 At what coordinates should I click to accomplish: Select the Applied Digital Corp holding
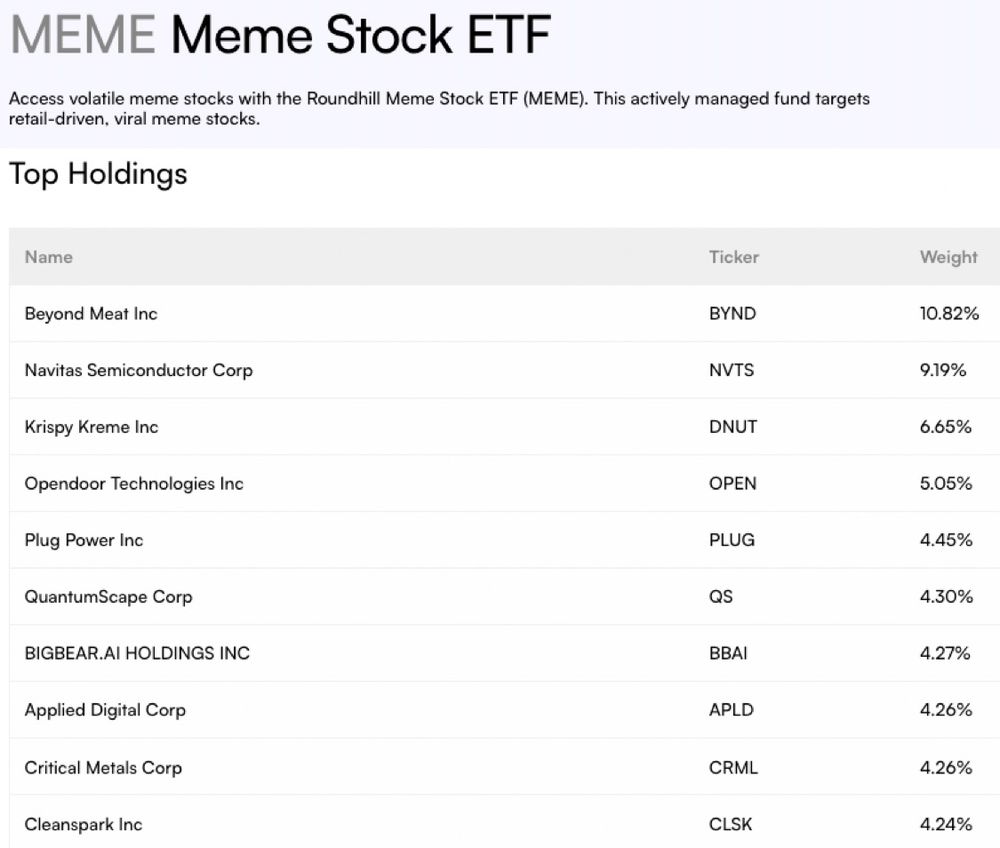105,710
